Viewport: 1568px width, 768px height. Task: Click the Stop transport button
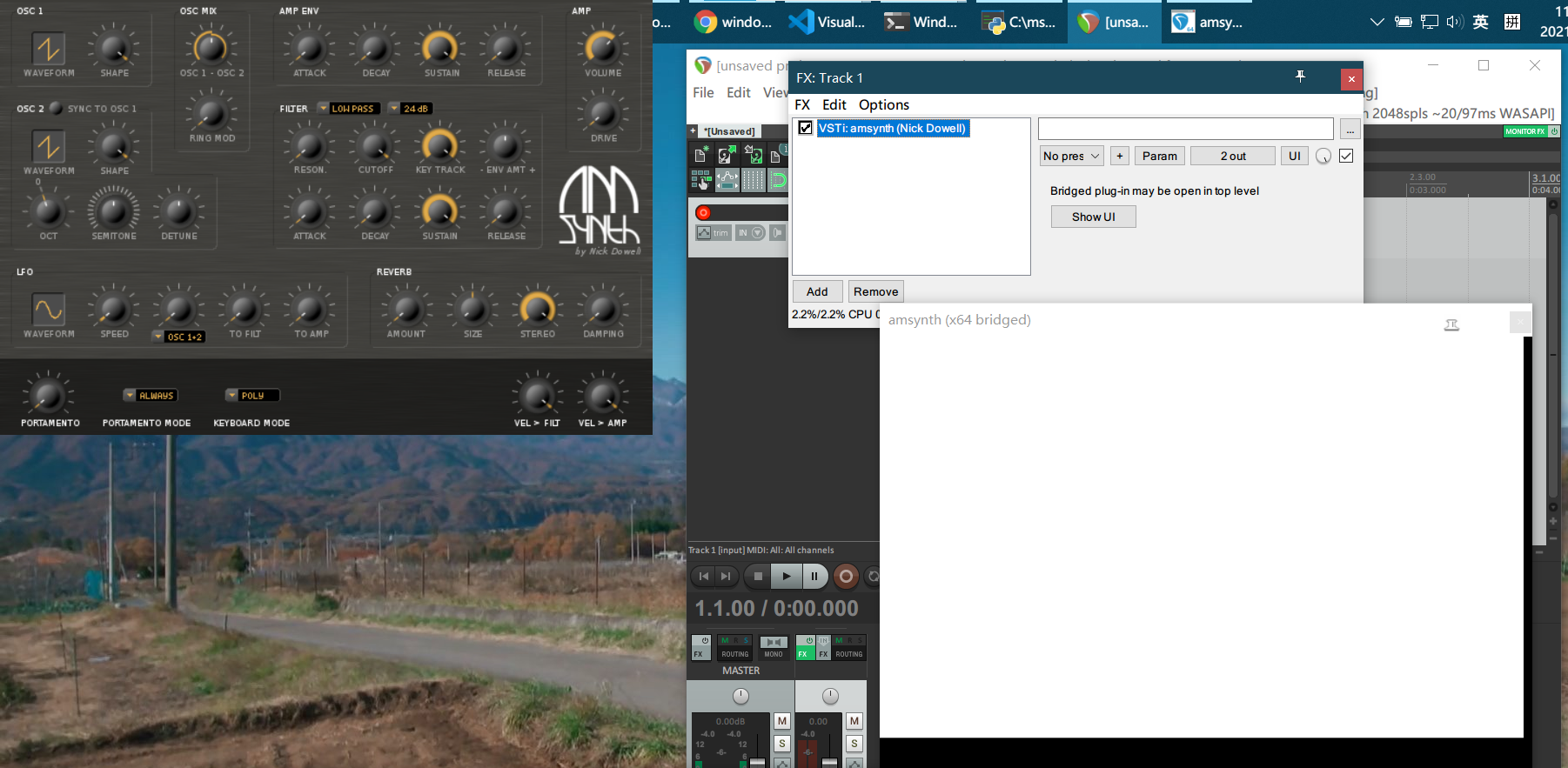click(x=758, y=576)
